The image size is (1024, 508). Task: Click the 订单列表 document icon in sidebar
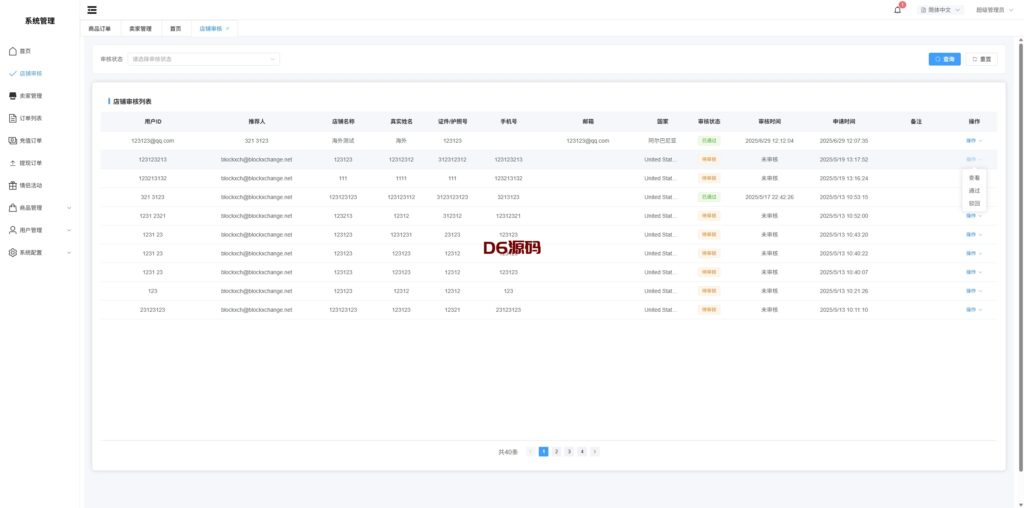12,118
